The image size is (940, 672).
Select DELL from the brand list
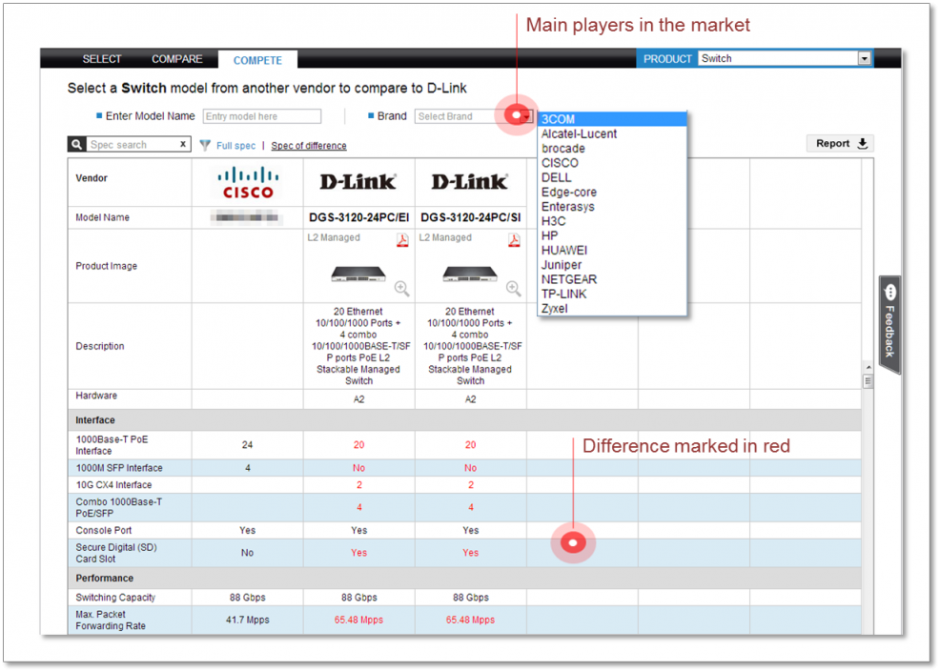pos(612,177)
